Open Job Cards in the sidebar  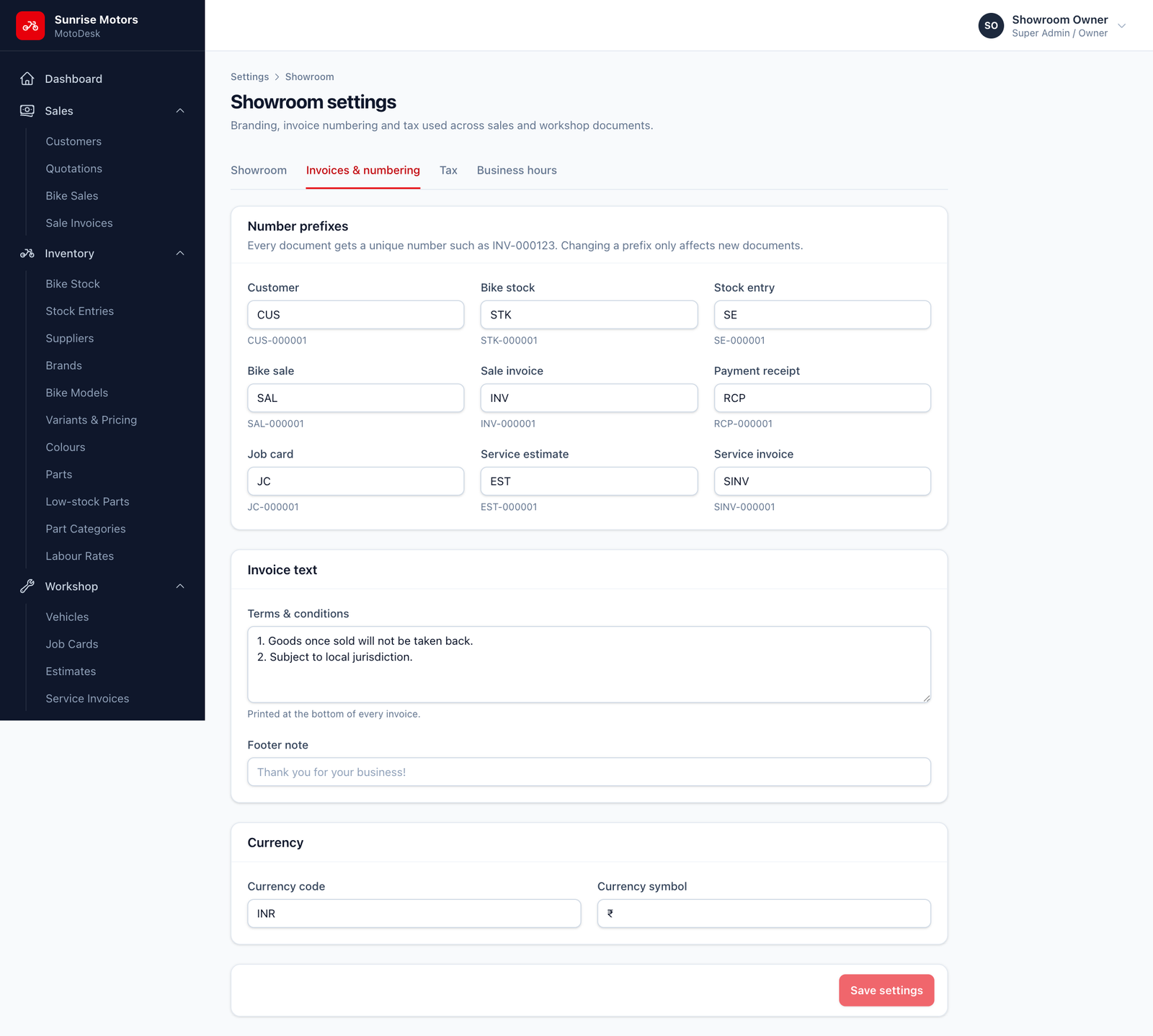(x=72, y=644)
